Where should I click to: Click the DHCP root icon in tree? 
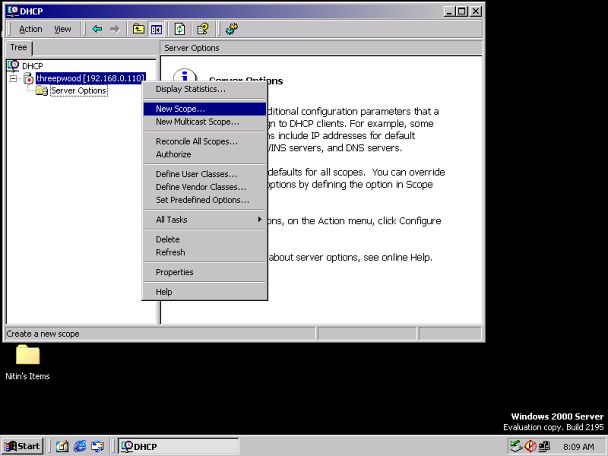click(13, 66)
